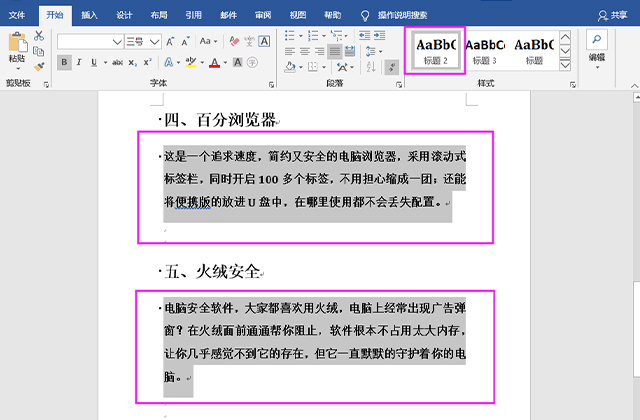Open numbered list style dropdown

click(324, 36)
